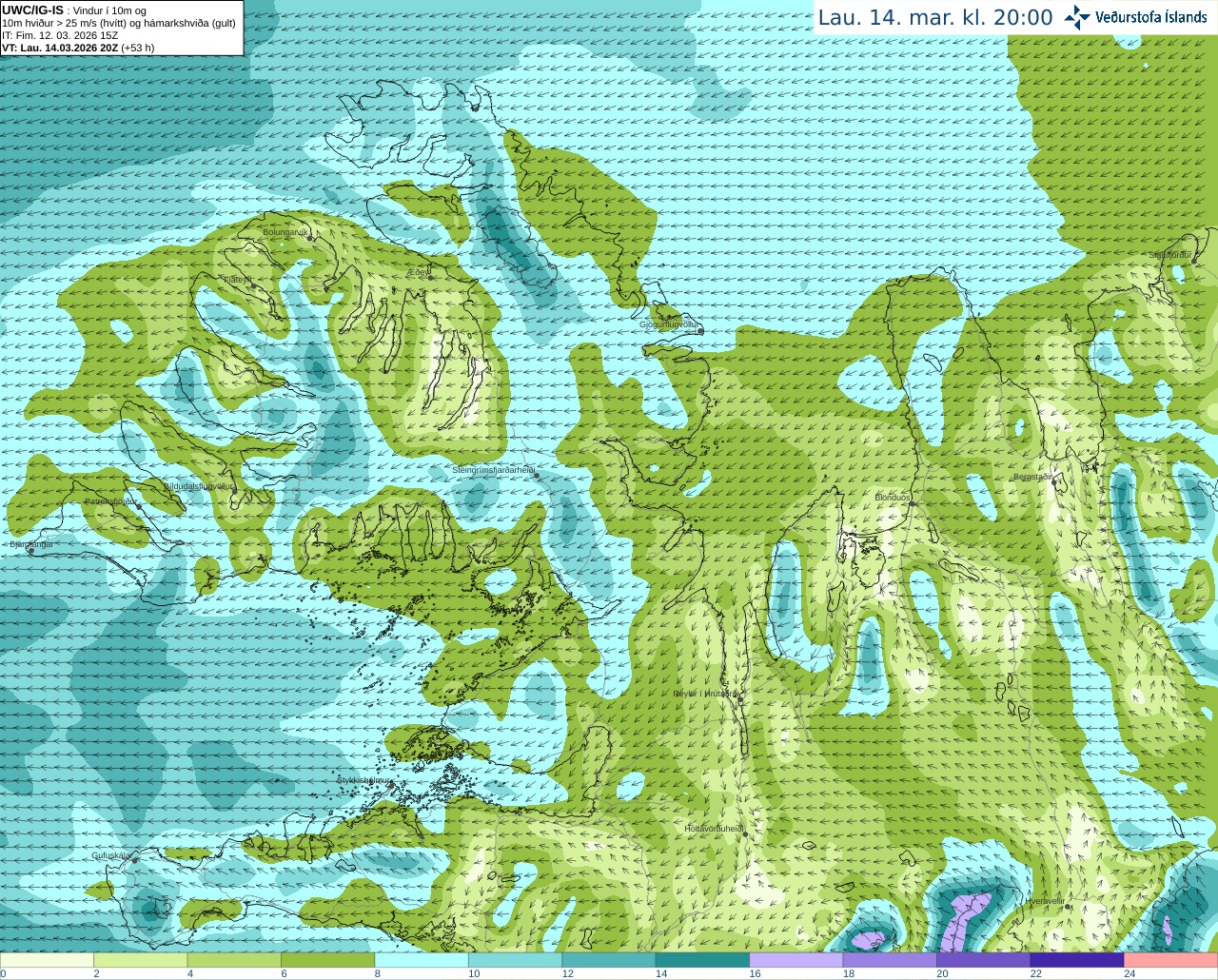
Task: Click the Patreksfjörður station label
Action: coord(111,500)
